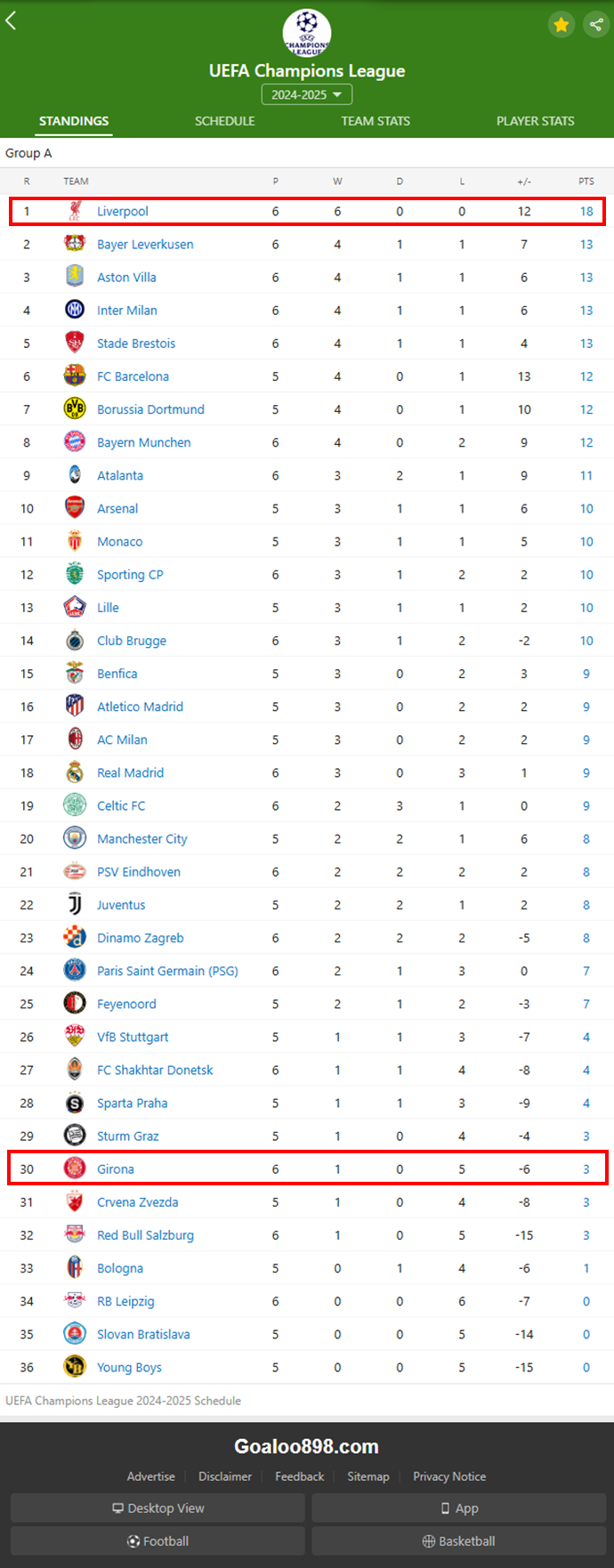Click the Manchester City crest icon

click(x=75, y=838)
